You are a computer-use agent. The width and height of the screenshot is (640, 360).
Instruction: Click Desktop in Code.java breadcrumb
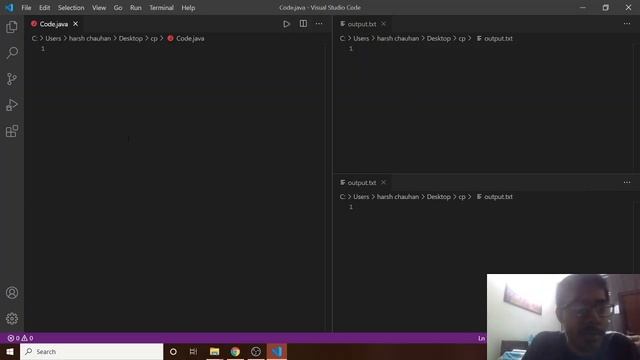coord(131,38)
